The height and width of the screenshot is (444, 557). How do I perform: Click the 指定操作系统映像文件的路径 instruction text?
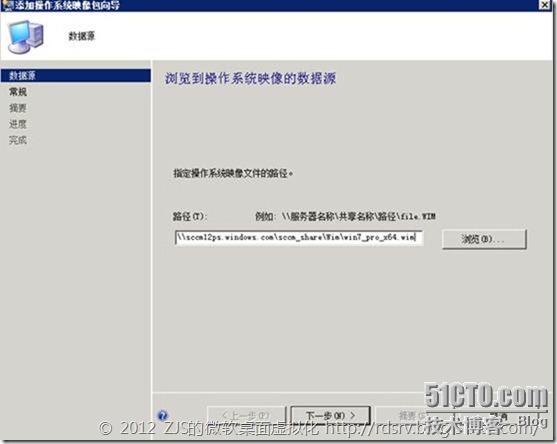tap(233, 173)
